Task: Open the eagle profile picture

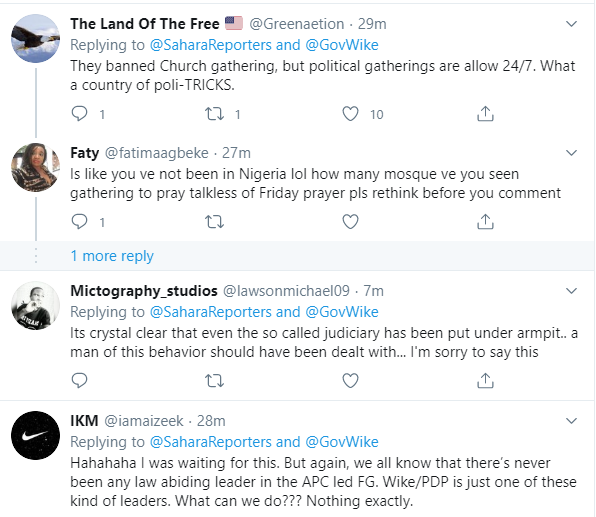Action: pos(35,38)
